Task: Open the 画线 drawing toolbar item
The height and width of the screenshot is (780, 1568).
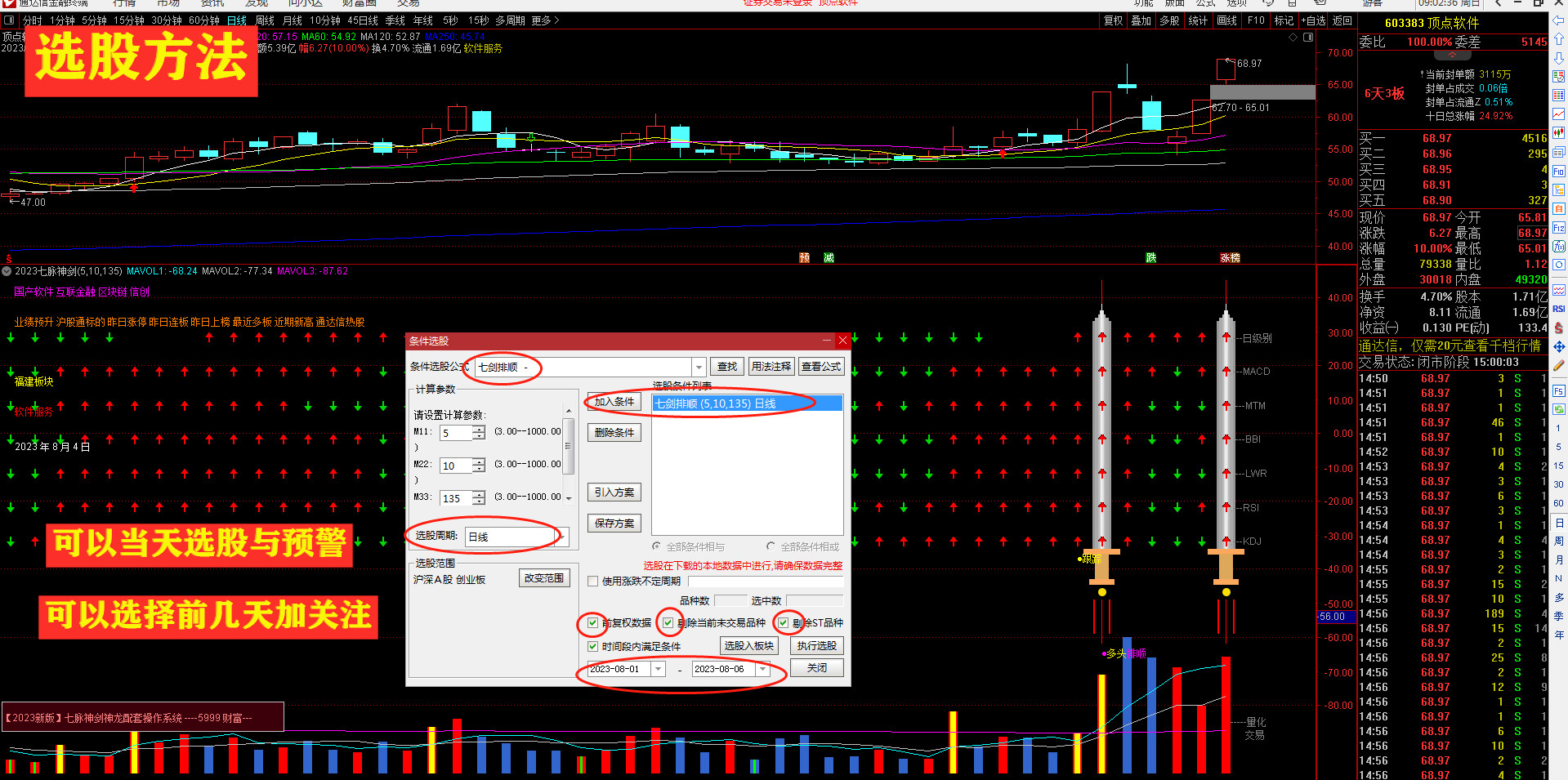Action: (1226, 20)
